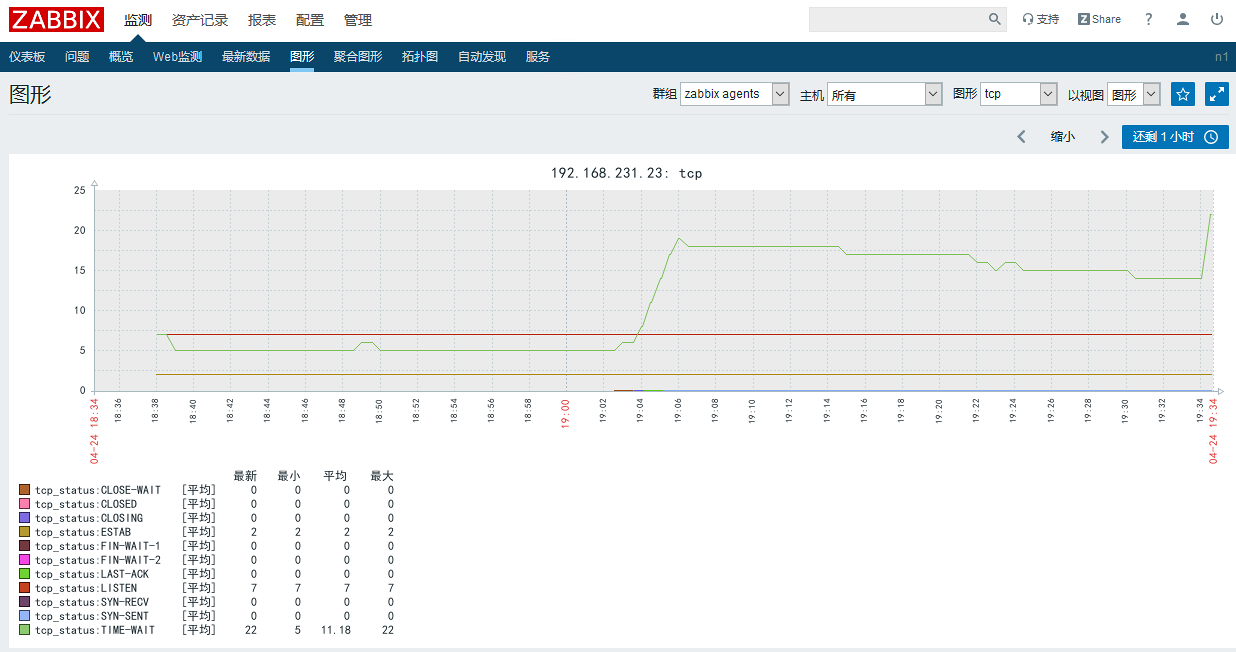Open the 配置 menu
This screenshot has width=1236, height=652.
(310, 19)
